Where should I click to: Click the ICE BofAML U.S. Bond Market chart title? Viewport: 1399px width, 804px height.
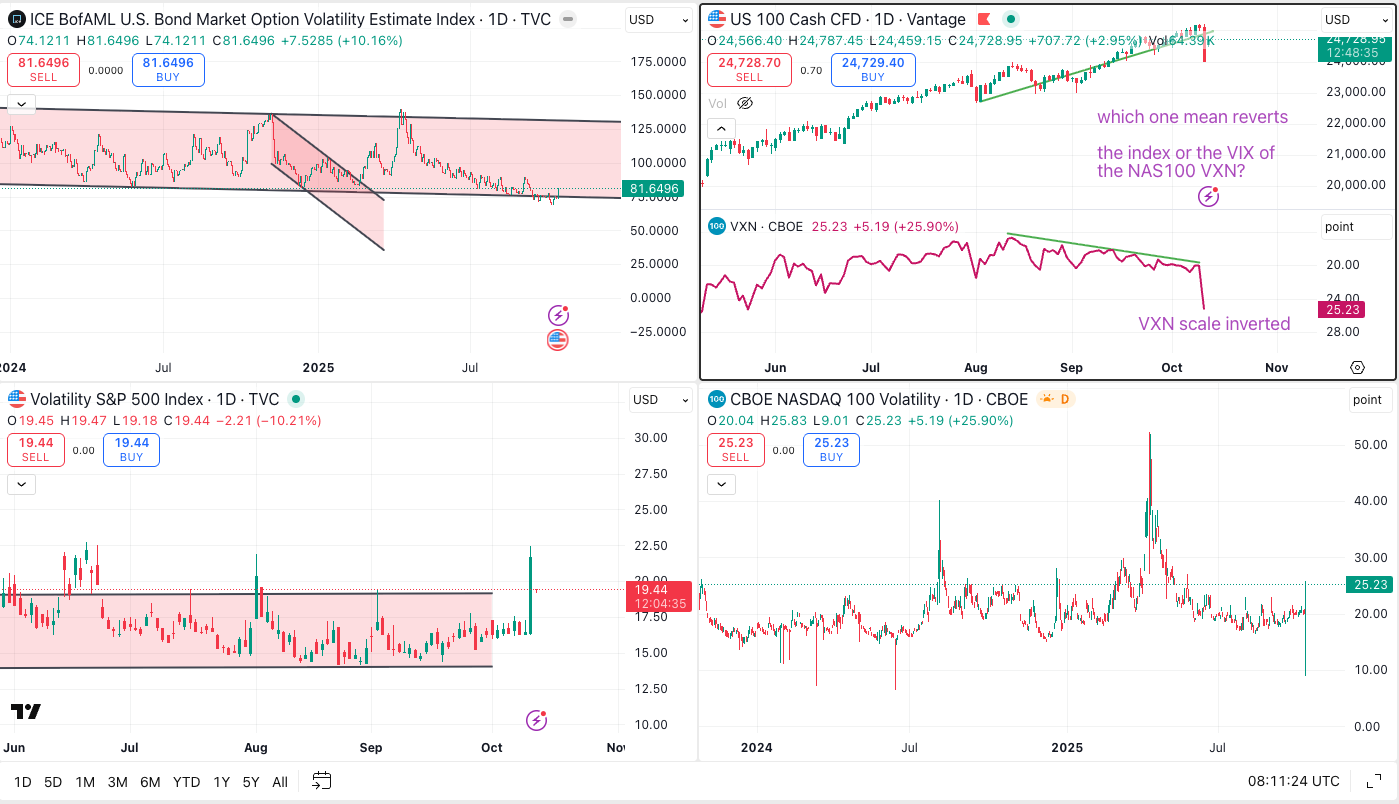(x=291, y=19)
